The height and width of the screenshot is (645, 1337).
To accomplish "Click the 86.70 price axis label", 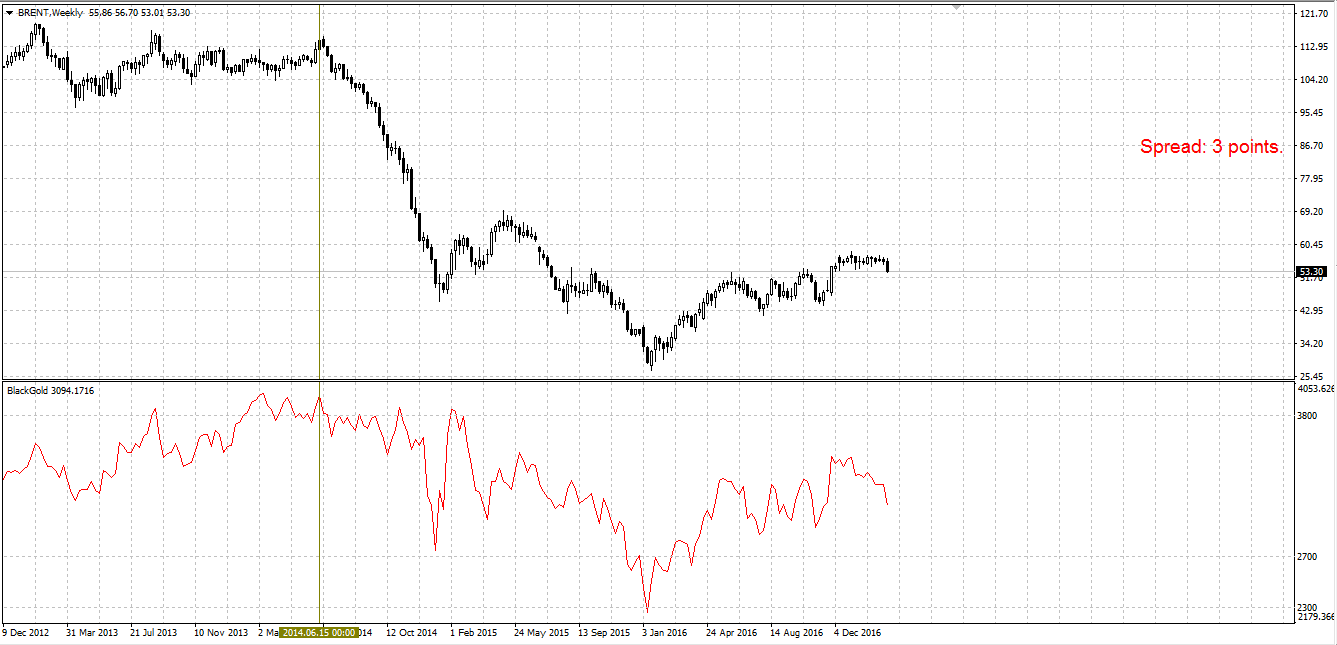I will 1311,146.
